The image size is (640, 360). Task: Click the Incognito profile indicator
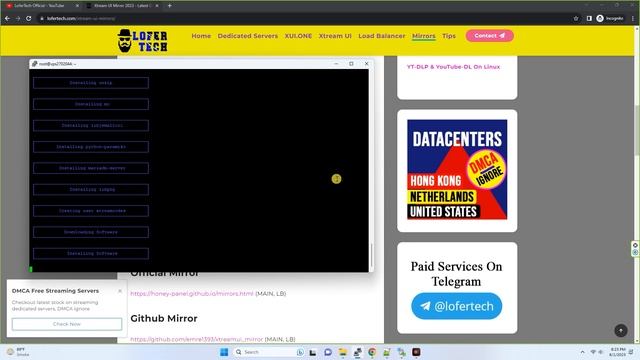(610, 18)
